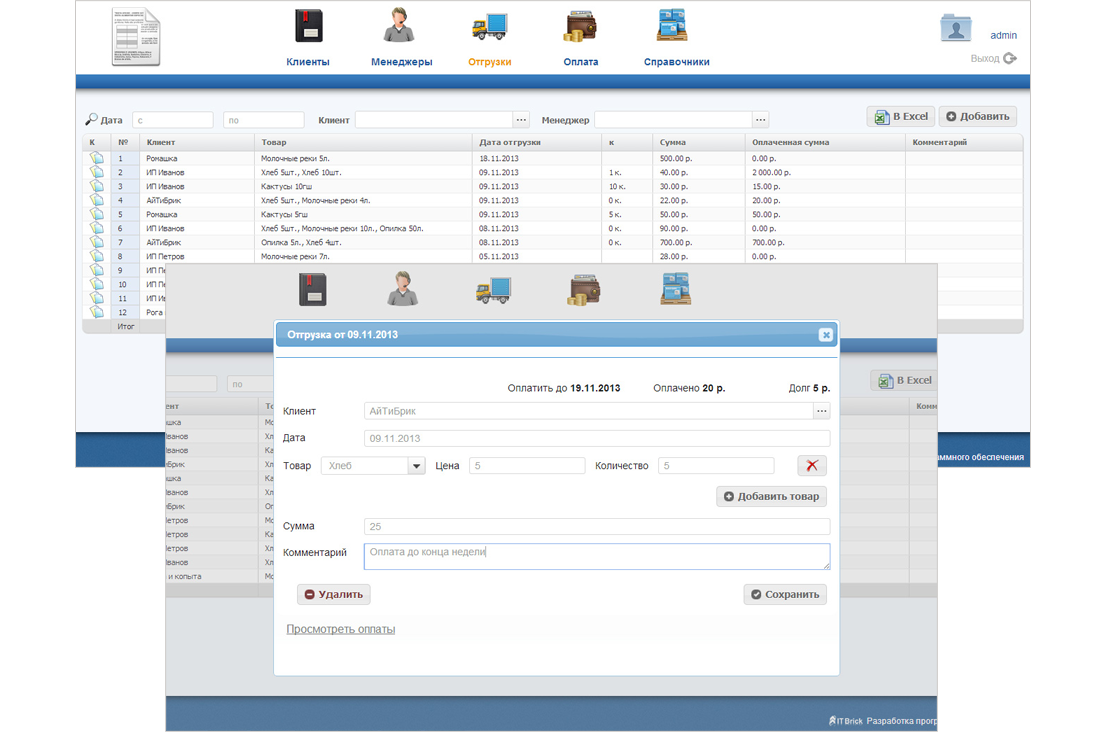Sort by Комментарий column header
The image size is (1100, 754).
[x=939, y=142]
